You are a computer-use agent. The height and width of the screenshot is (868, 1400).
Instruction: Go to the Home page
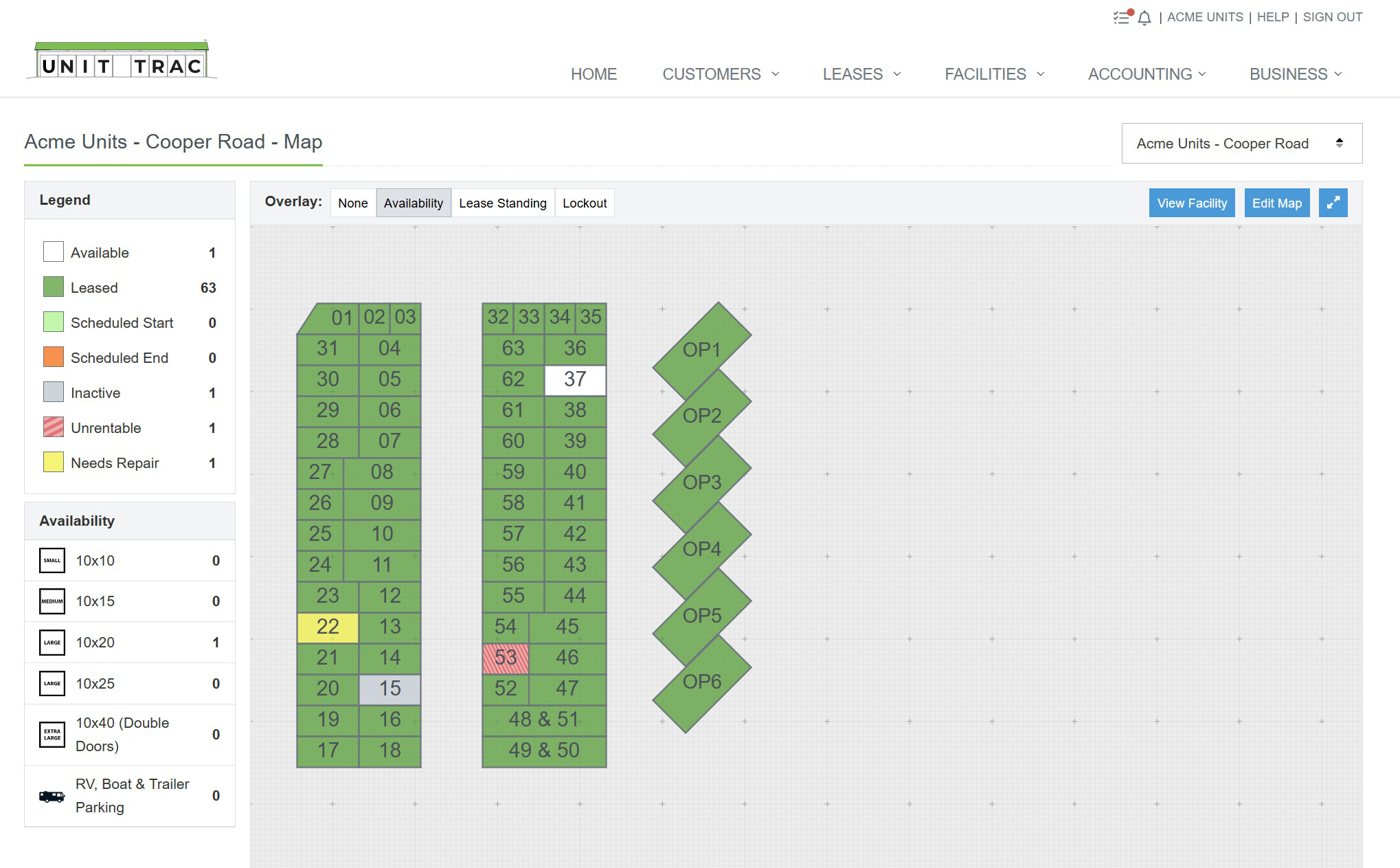594,74
